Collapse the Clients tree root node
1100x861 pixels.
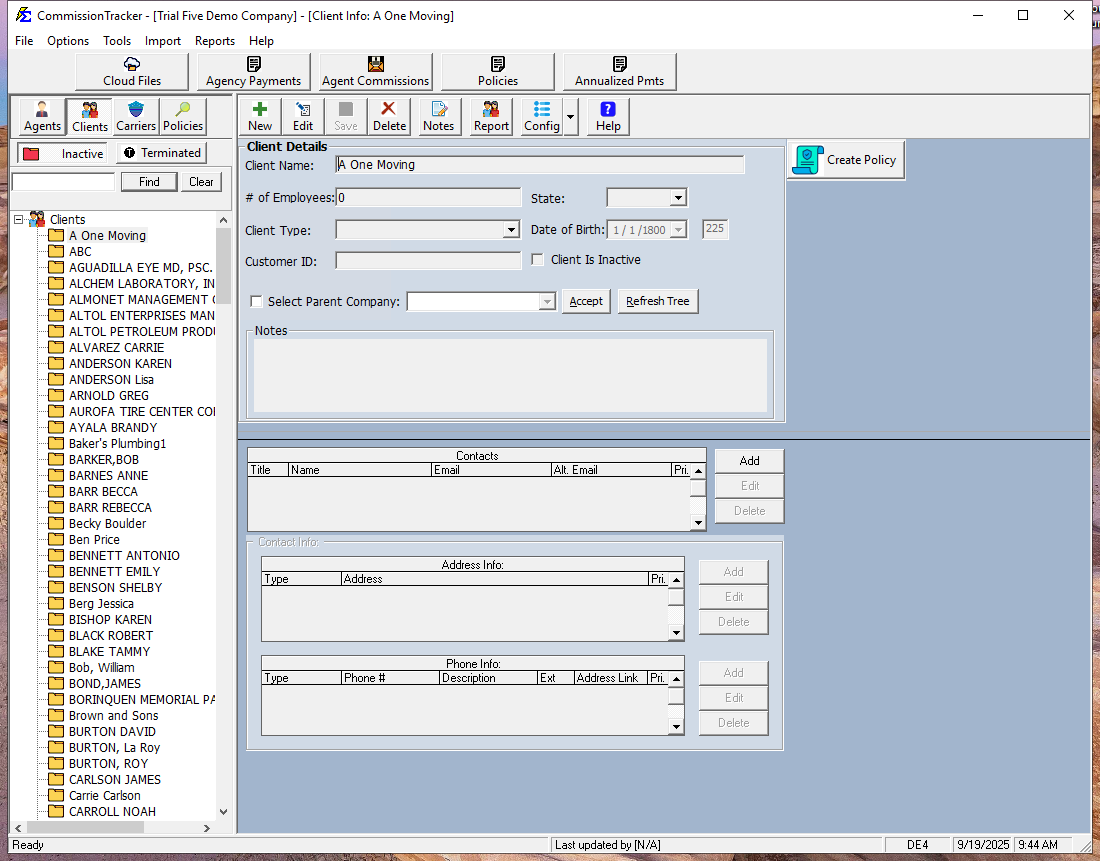pos(19,220)
